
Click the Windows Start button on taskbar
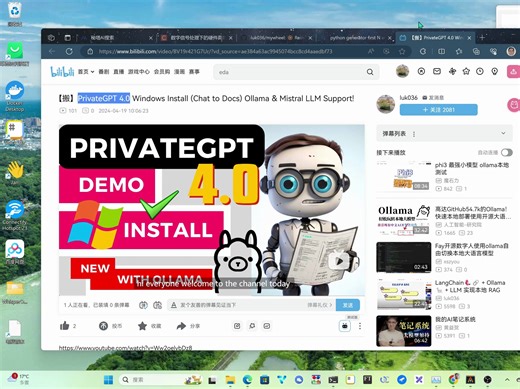[108, 379]
